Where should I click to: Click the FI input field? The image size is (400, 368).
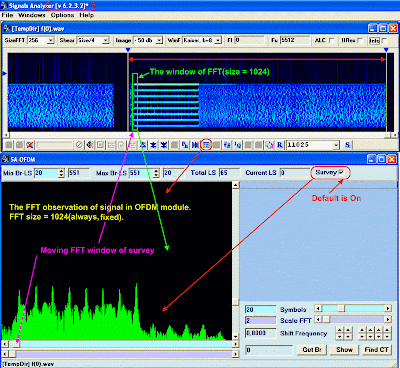(249, 40)
